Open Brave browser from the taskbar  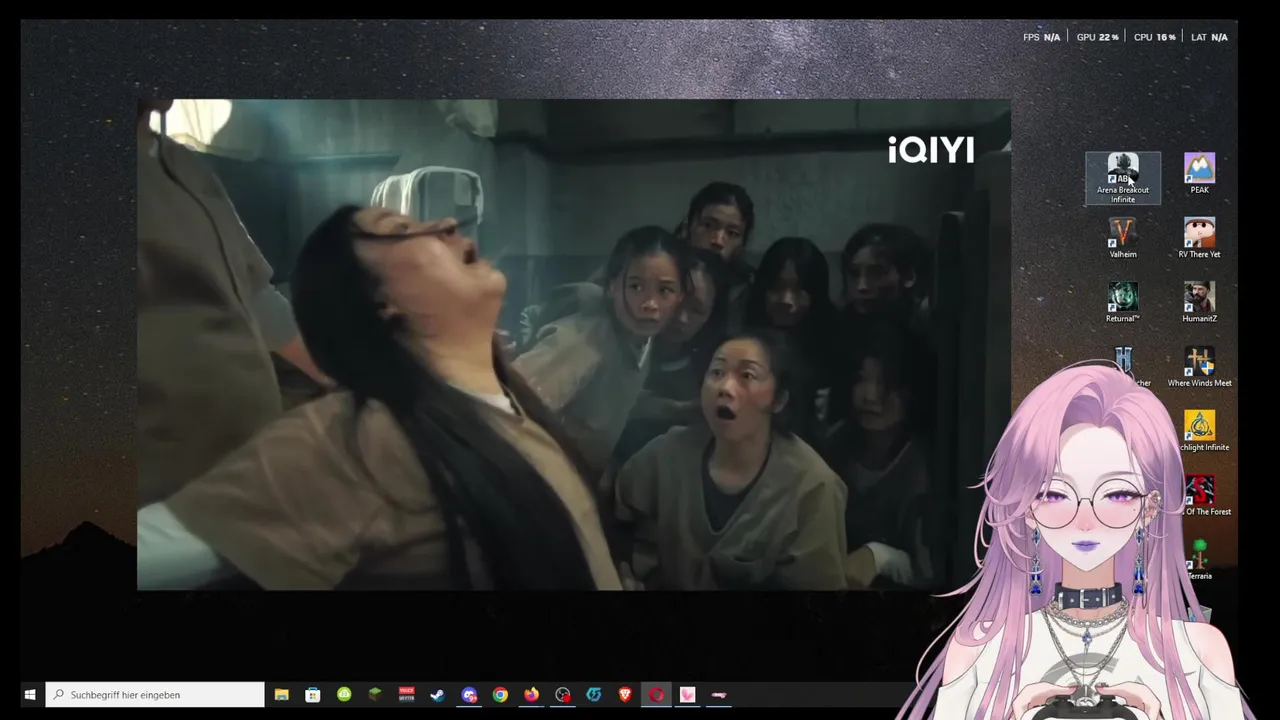(x=625, y=695)
